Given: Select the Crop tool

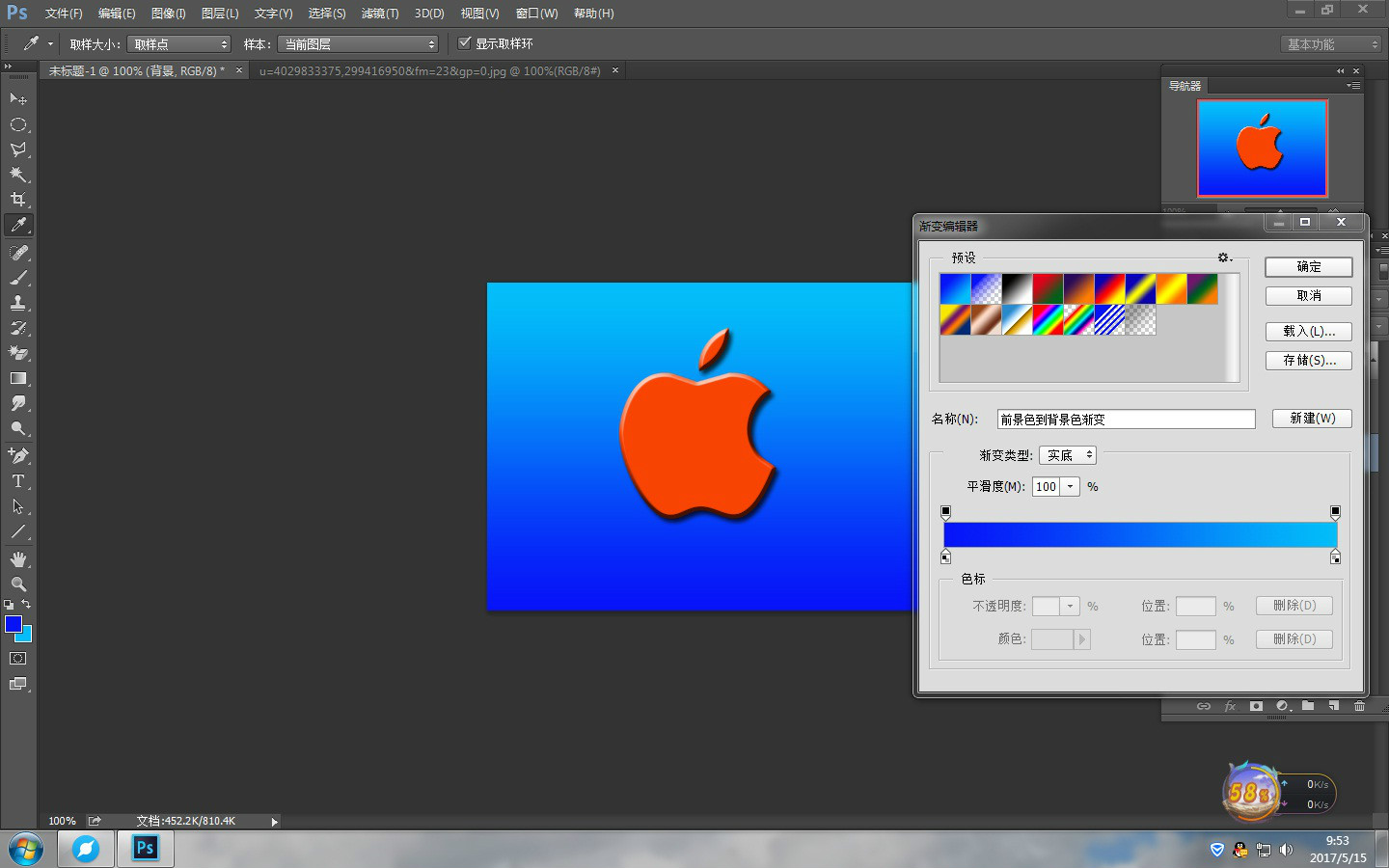Looking at the screenshot, I should (18, 200).
